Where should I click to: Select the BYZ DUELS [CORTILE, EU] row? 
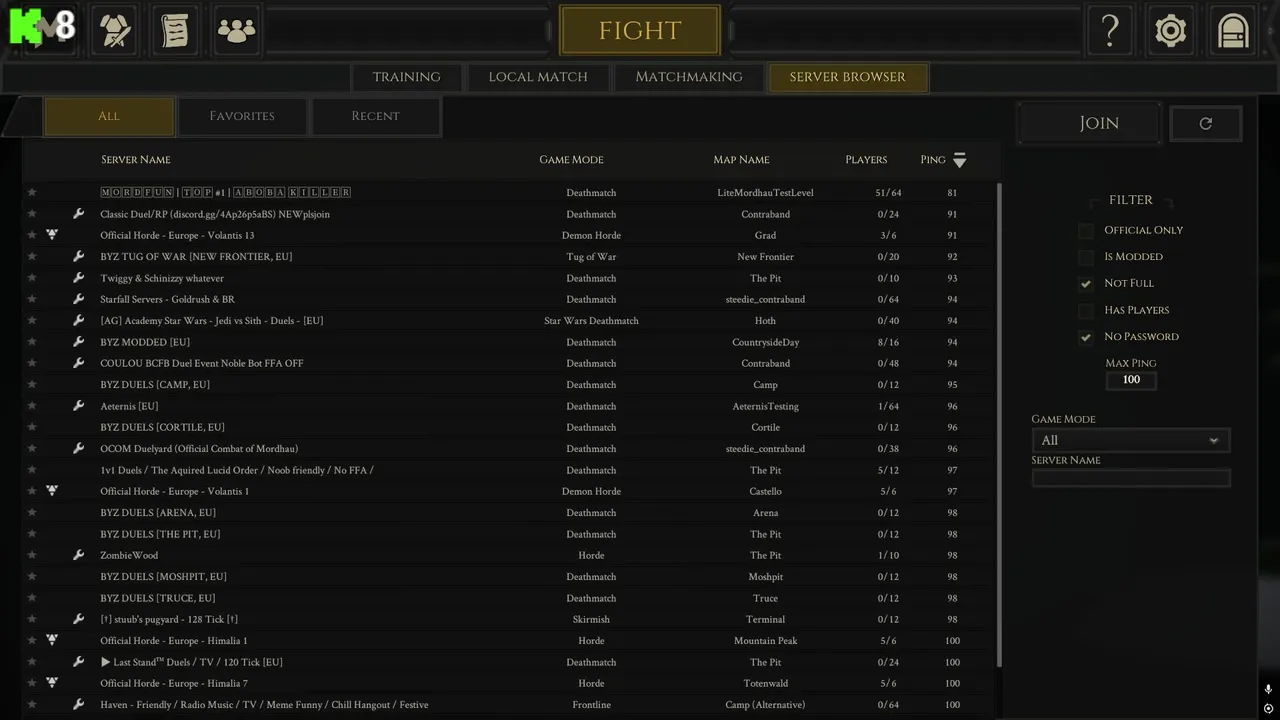coord(510,427)
